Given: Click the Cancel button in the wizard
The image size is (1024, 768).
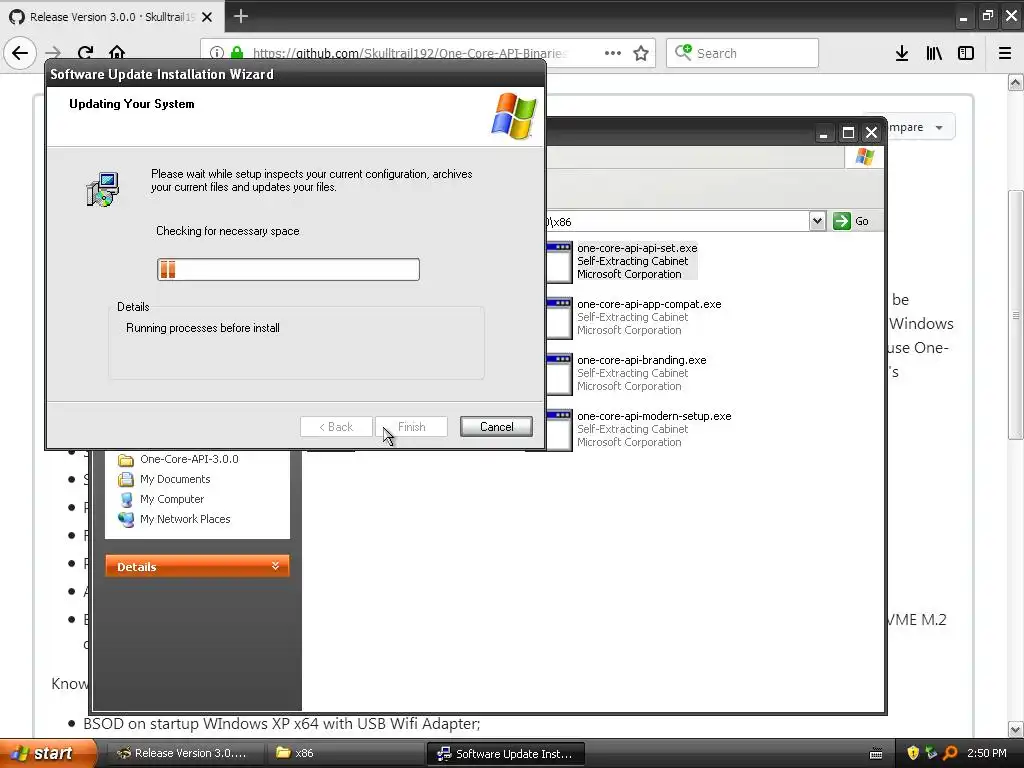Looking at the screenshot, I should pos(496,426).
